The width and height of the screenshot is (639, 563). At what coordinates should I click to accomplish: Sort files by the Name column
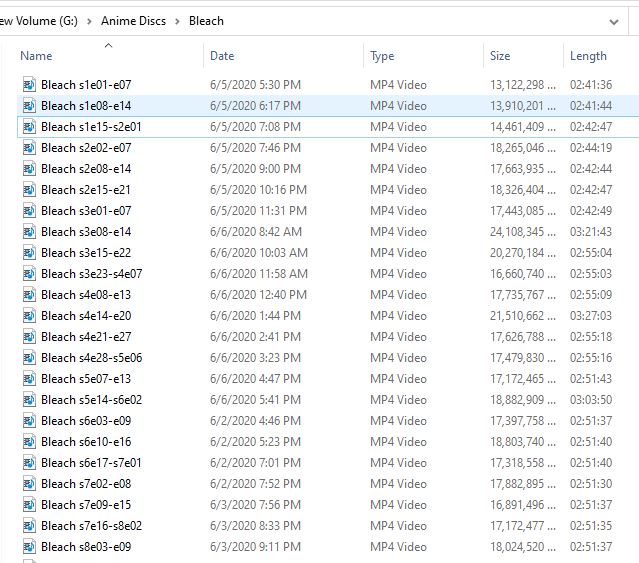(x=36, y=56)
